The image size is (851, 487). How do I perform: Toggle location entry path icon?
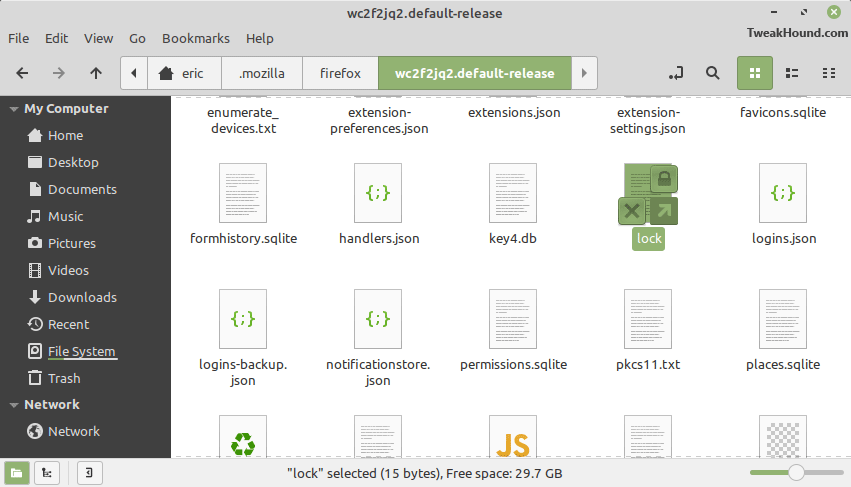point(676,73)
